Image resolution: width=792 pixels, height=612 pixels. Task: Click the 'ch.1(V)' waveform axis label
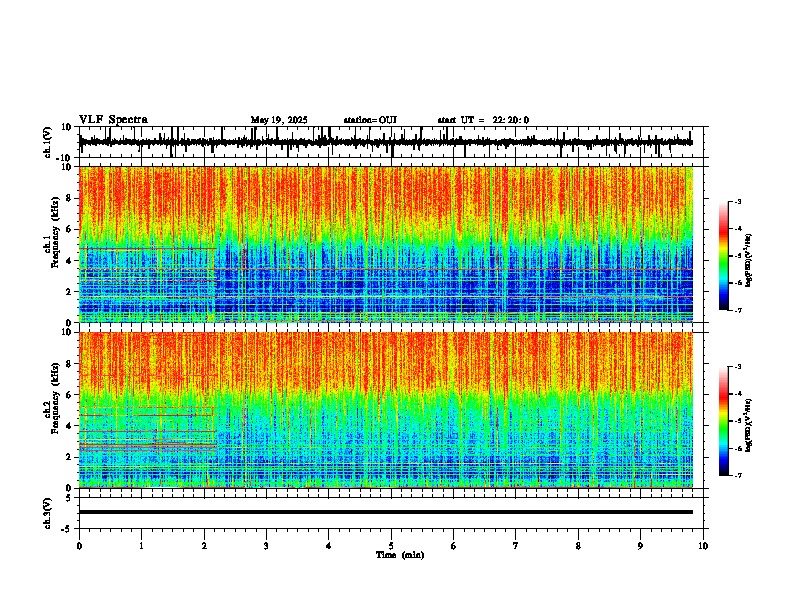[x=48, y=142]
